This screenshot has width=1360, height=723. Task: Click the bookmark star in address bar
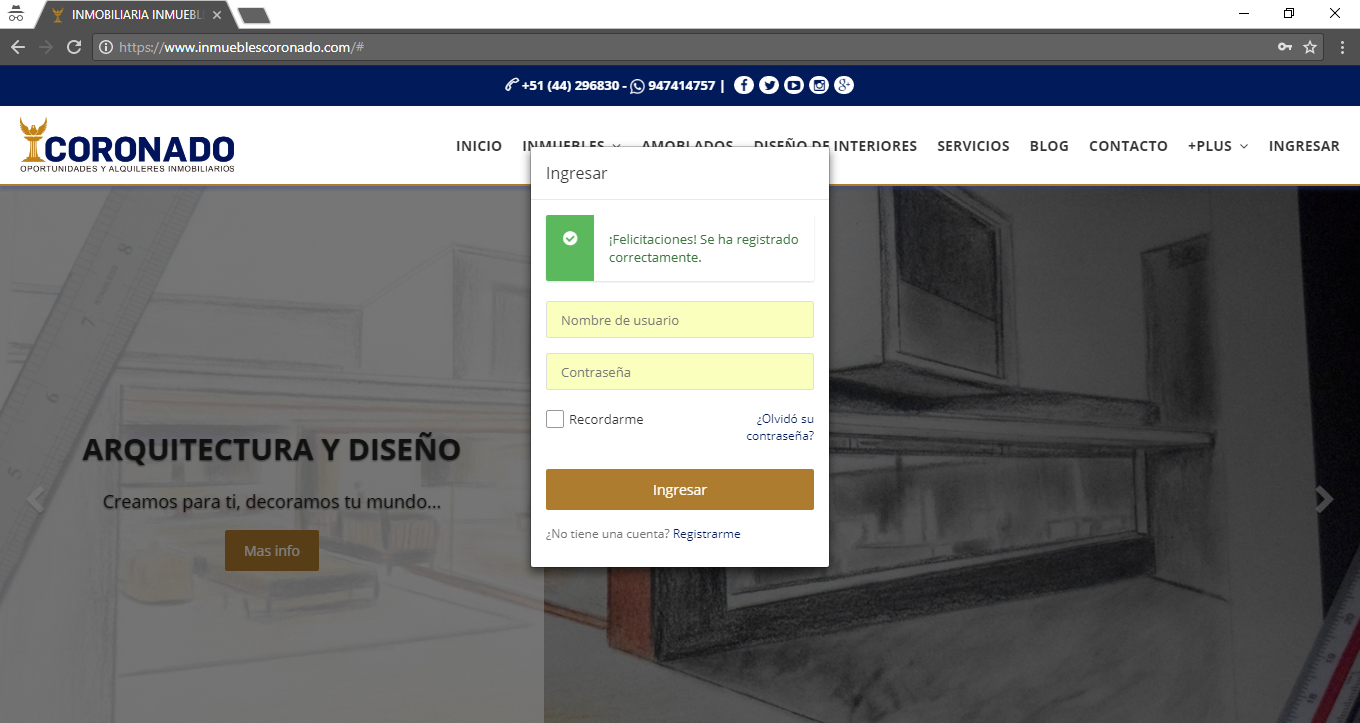1310,47
